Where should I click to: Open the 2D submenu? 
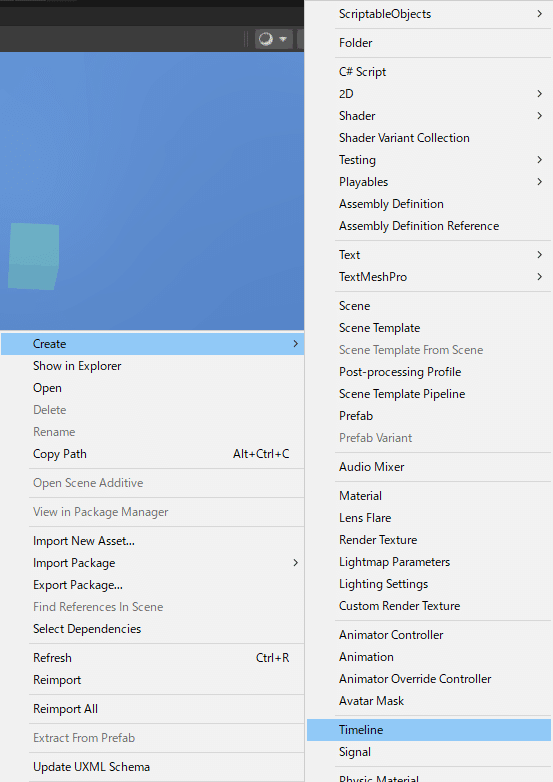pyautogui.click(x=346, y=94)
